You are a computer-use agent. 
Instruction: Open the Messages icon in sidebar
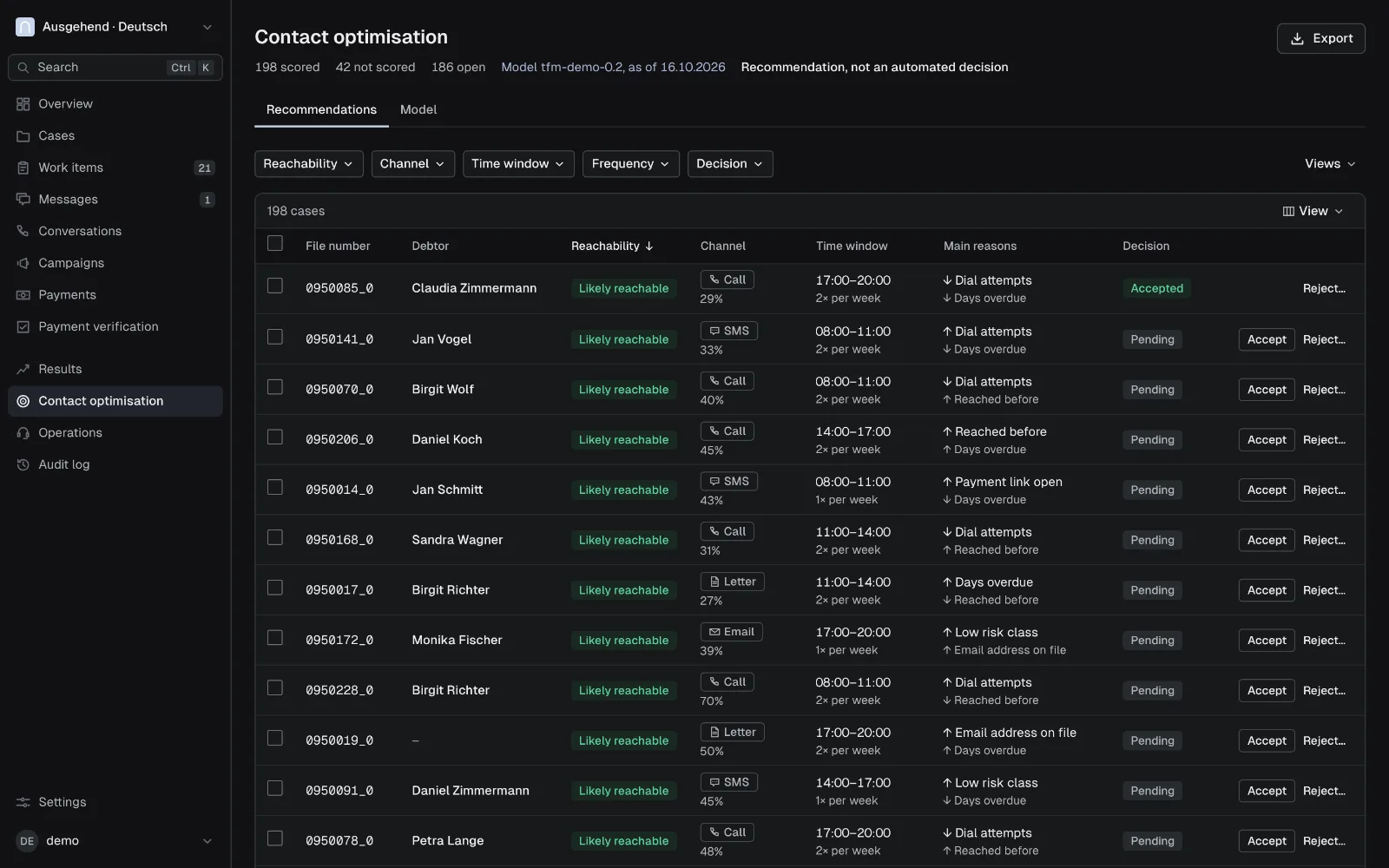[23, 200]
